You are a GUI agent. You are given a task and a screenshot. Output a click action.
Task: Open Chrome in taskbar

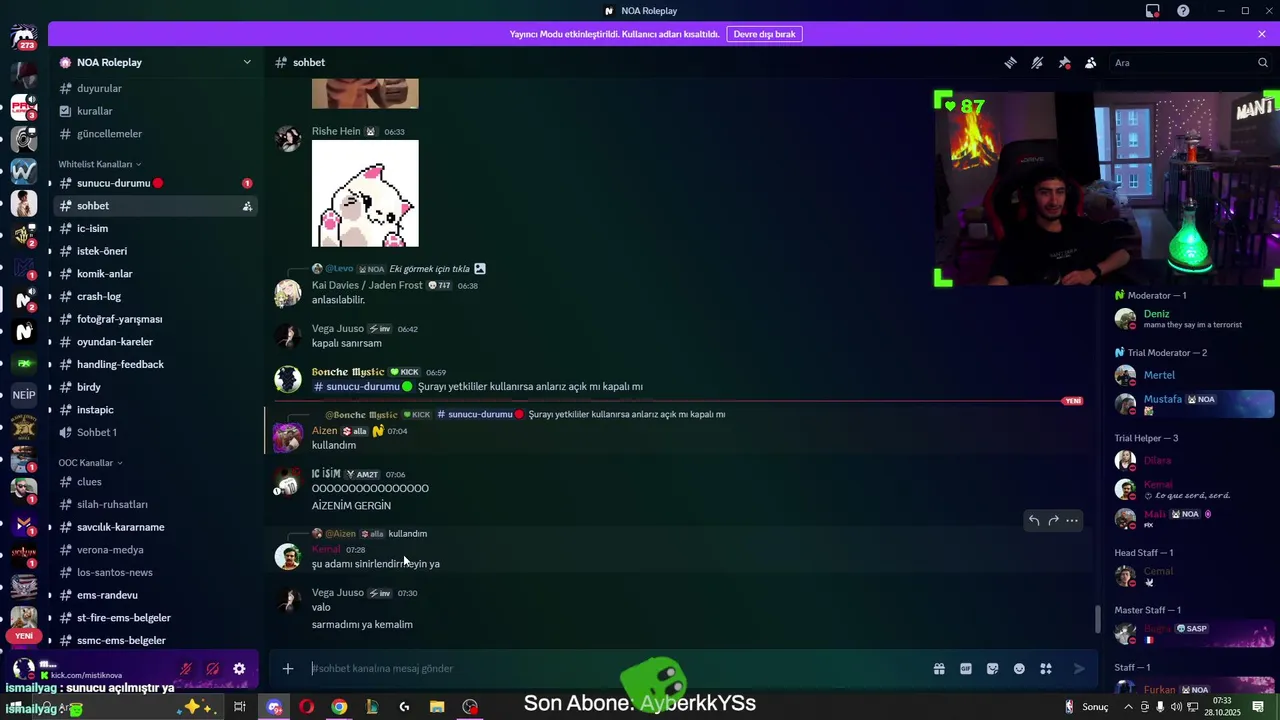339,707
